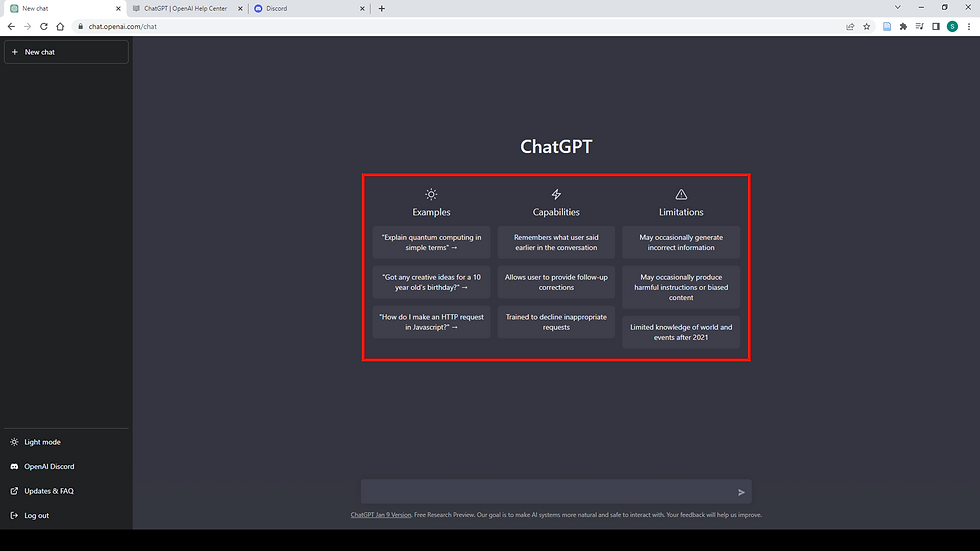The height and width of the screenshot is (551, 980).
Task: Send the message with the arrow icon
Action: point(741,492)
